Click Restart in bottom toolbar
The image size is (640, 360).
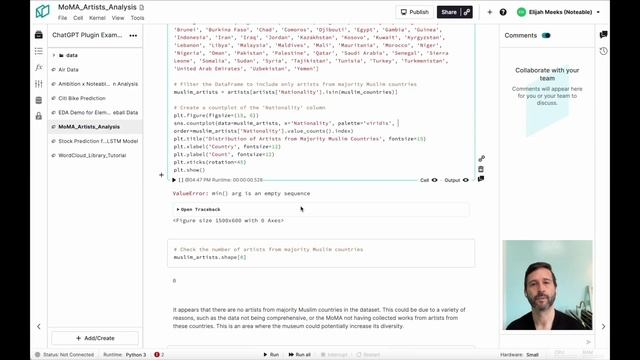368,355
